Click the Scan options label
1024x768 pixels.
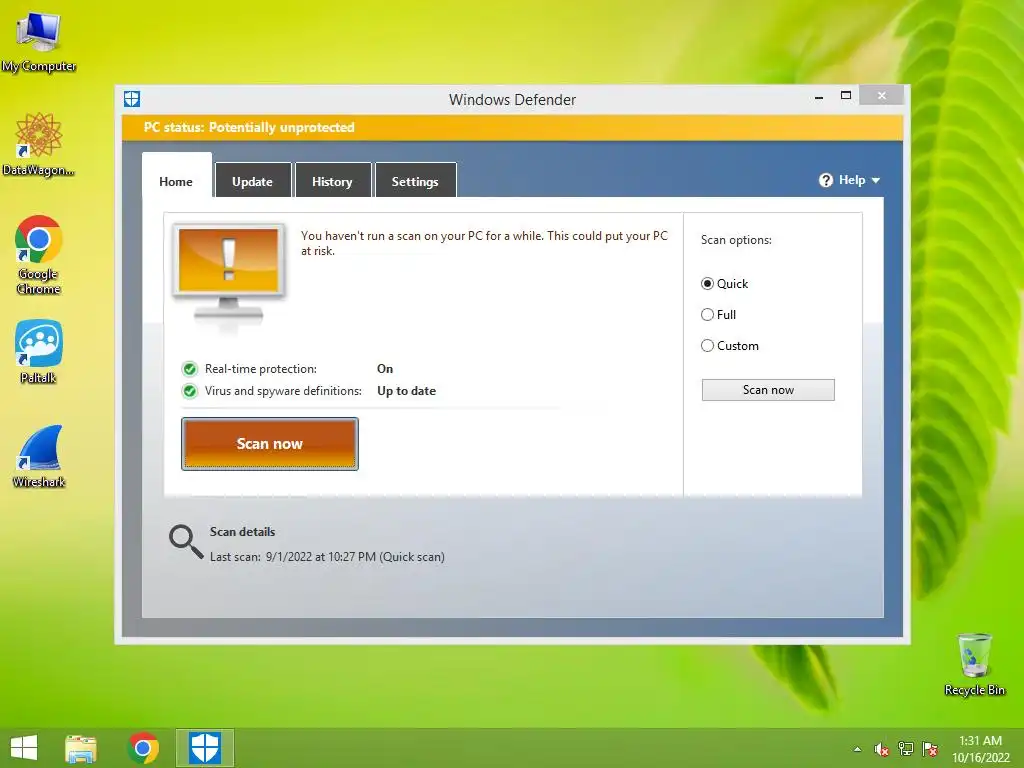(736, 240)
